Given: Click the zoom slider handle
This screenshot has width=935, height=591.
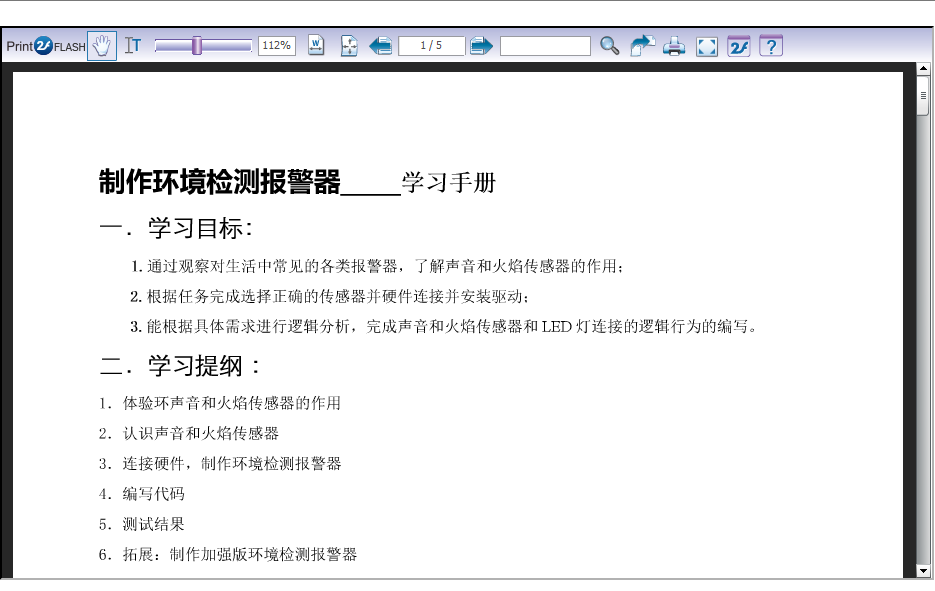Looking at the screenshot, I should (197, 45).
